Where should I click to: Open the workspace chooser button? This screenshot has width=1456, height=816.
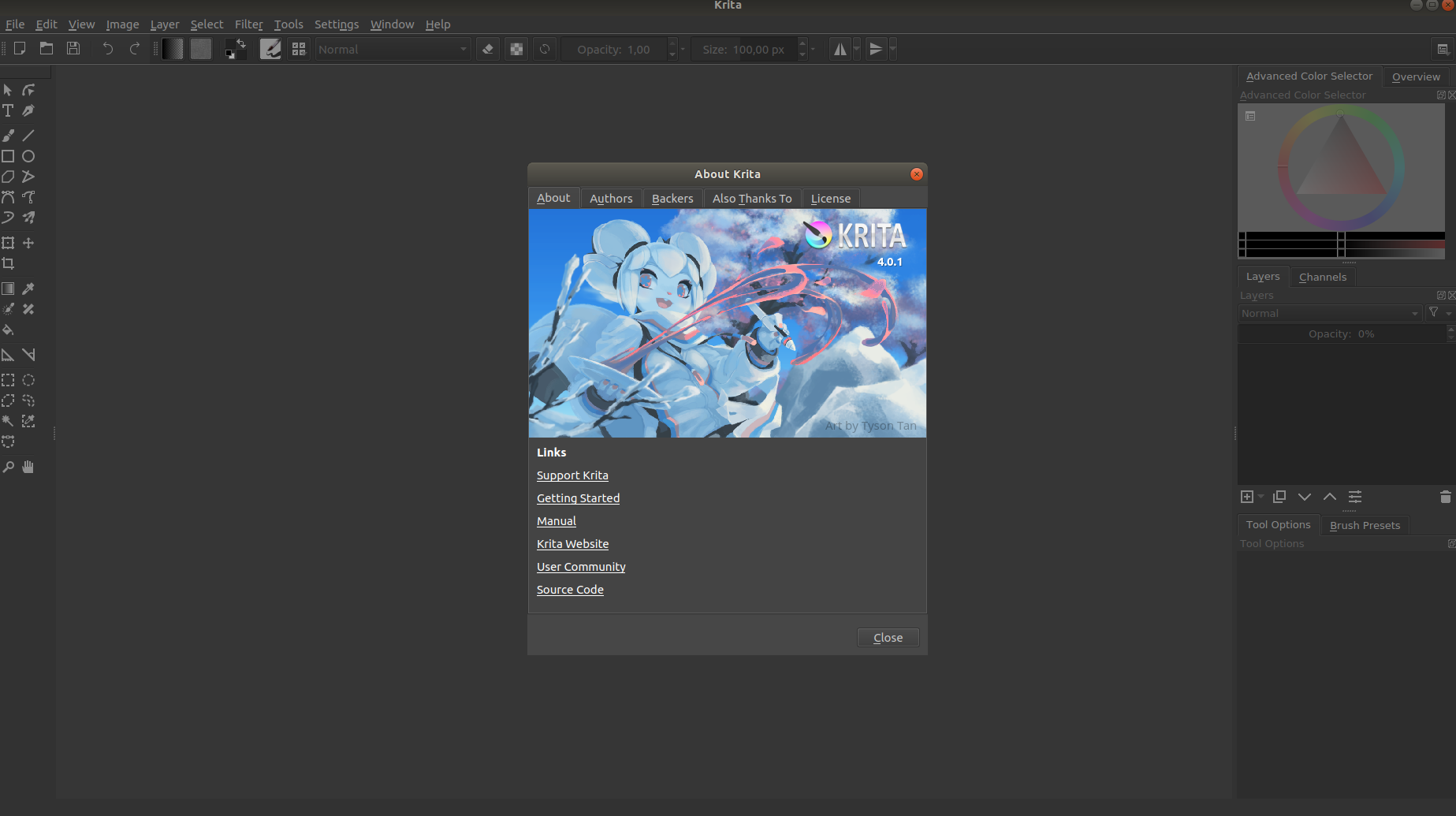click(x=1443, y=49)
